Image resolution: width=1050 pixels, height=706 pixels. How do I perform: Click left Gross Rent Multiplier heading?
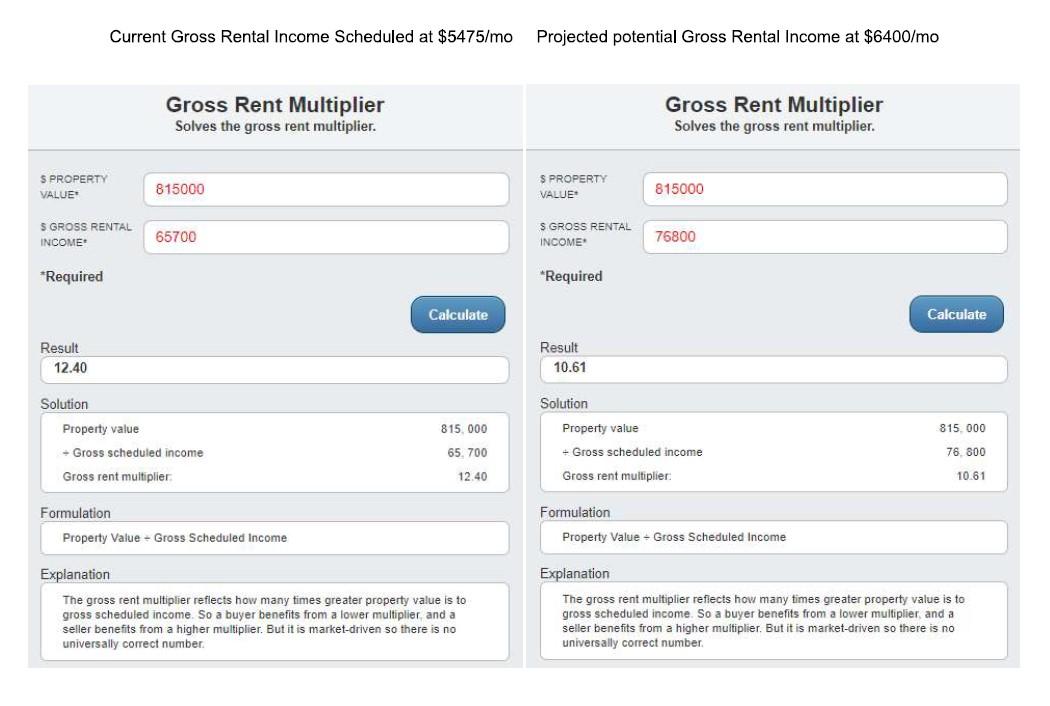point(275,106)
